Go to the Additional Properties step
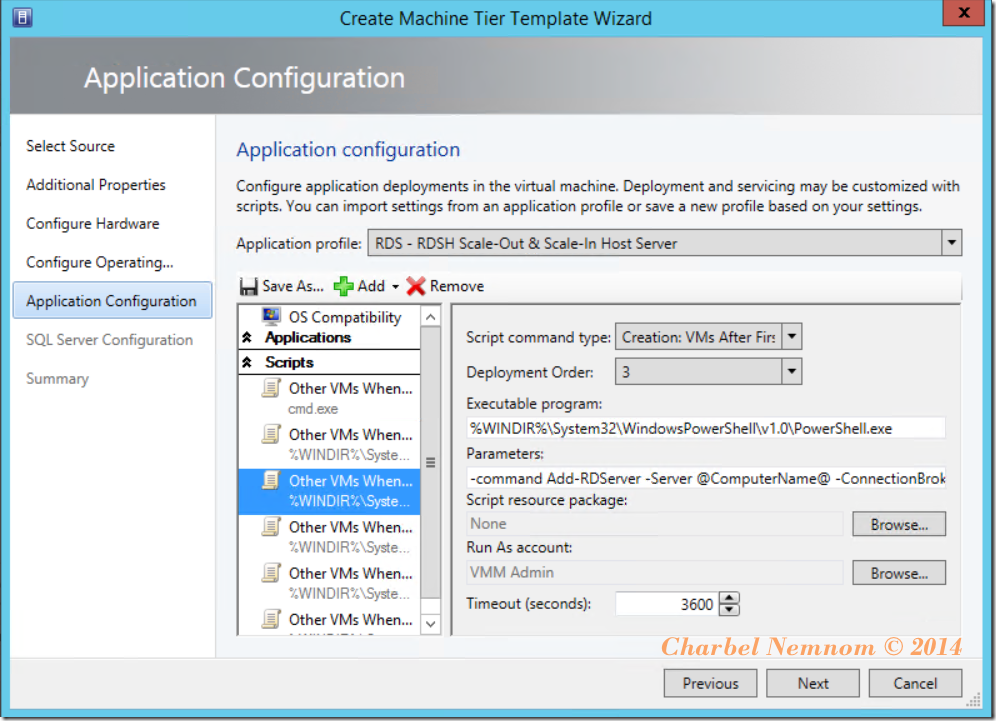 pyautogui.click(x=96, y=185)
